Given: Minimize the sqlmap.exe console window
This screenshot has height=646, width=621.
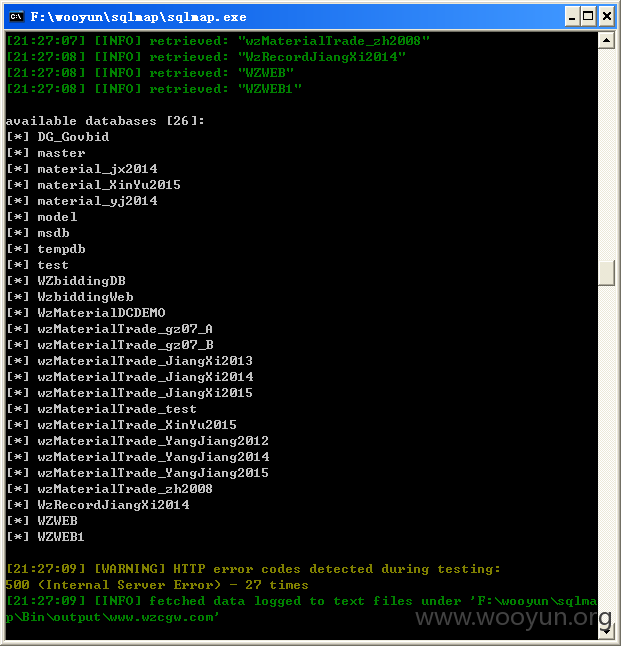Looking at the screenshot, I should pos(572,17).
